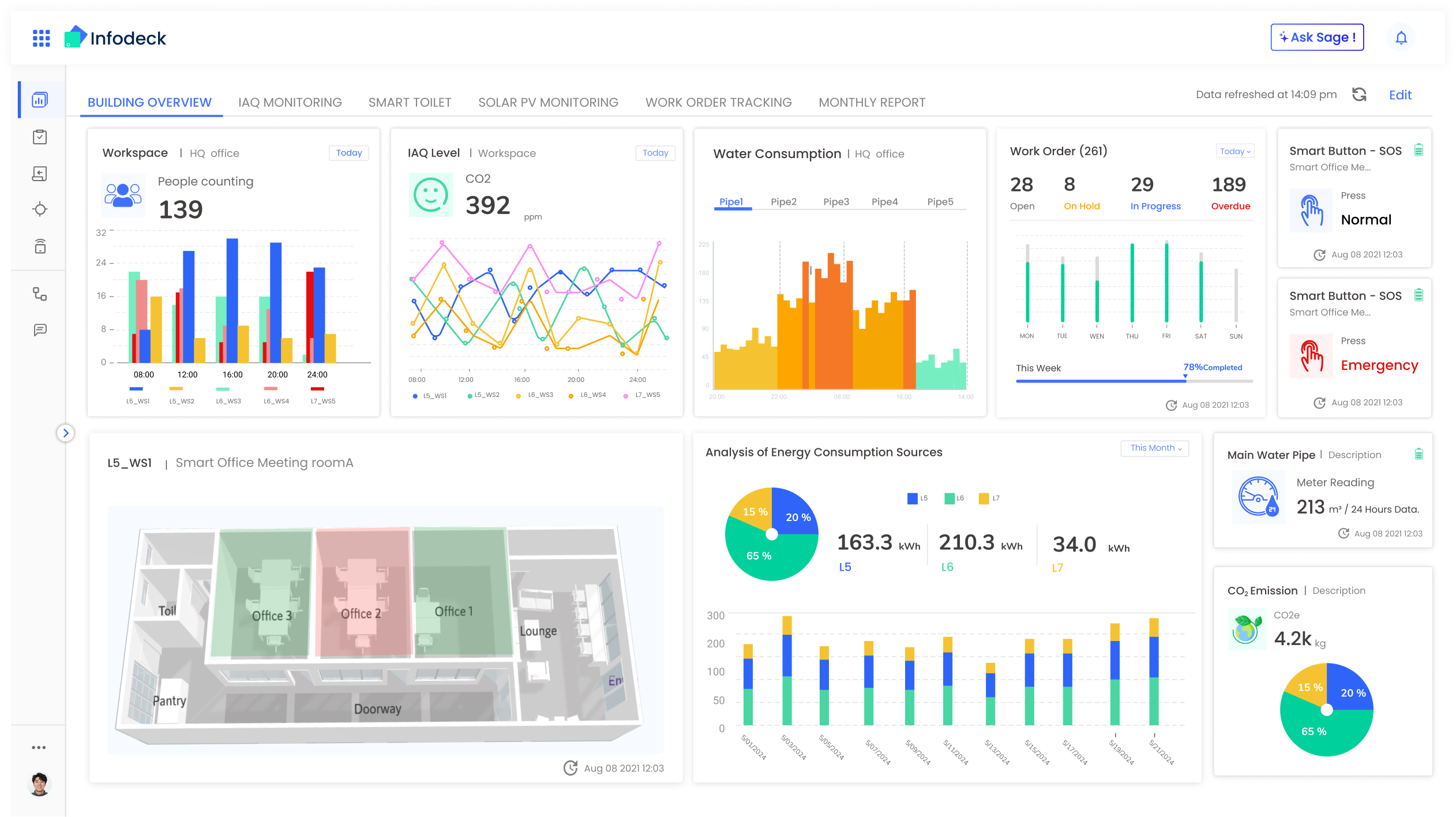Click the location target icon in the sidebar
The height and width of the screenshot is (817, 1456).
(39, 209)
